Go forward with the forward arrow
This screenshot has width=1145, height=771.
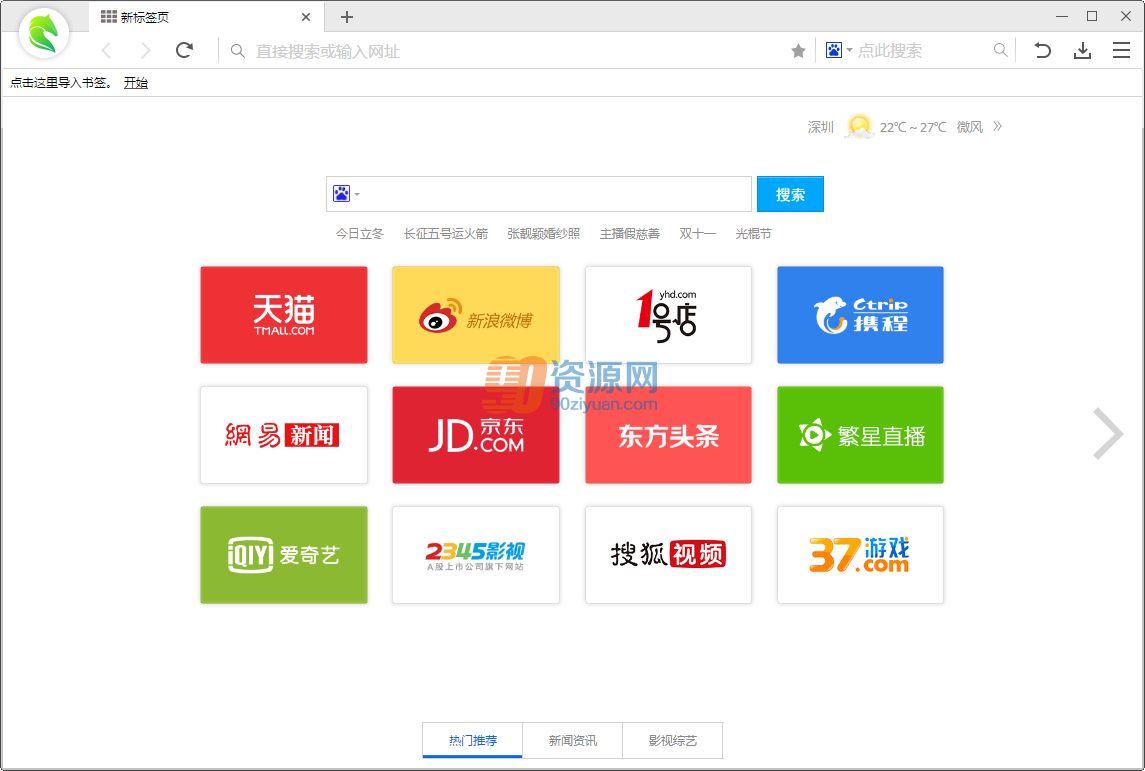[145, 50]
